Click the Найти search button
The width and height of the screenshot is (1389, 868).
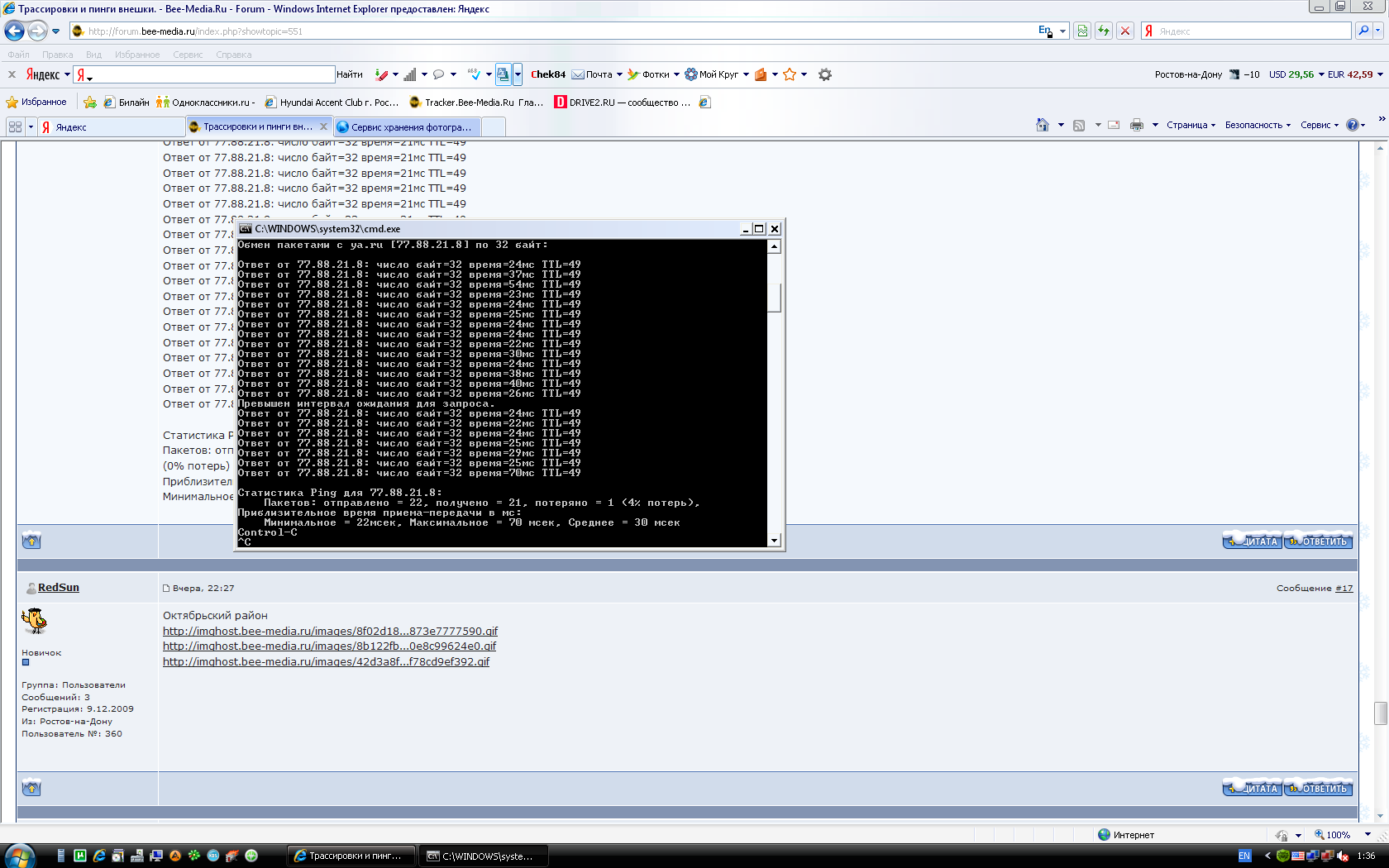point(350,74)
